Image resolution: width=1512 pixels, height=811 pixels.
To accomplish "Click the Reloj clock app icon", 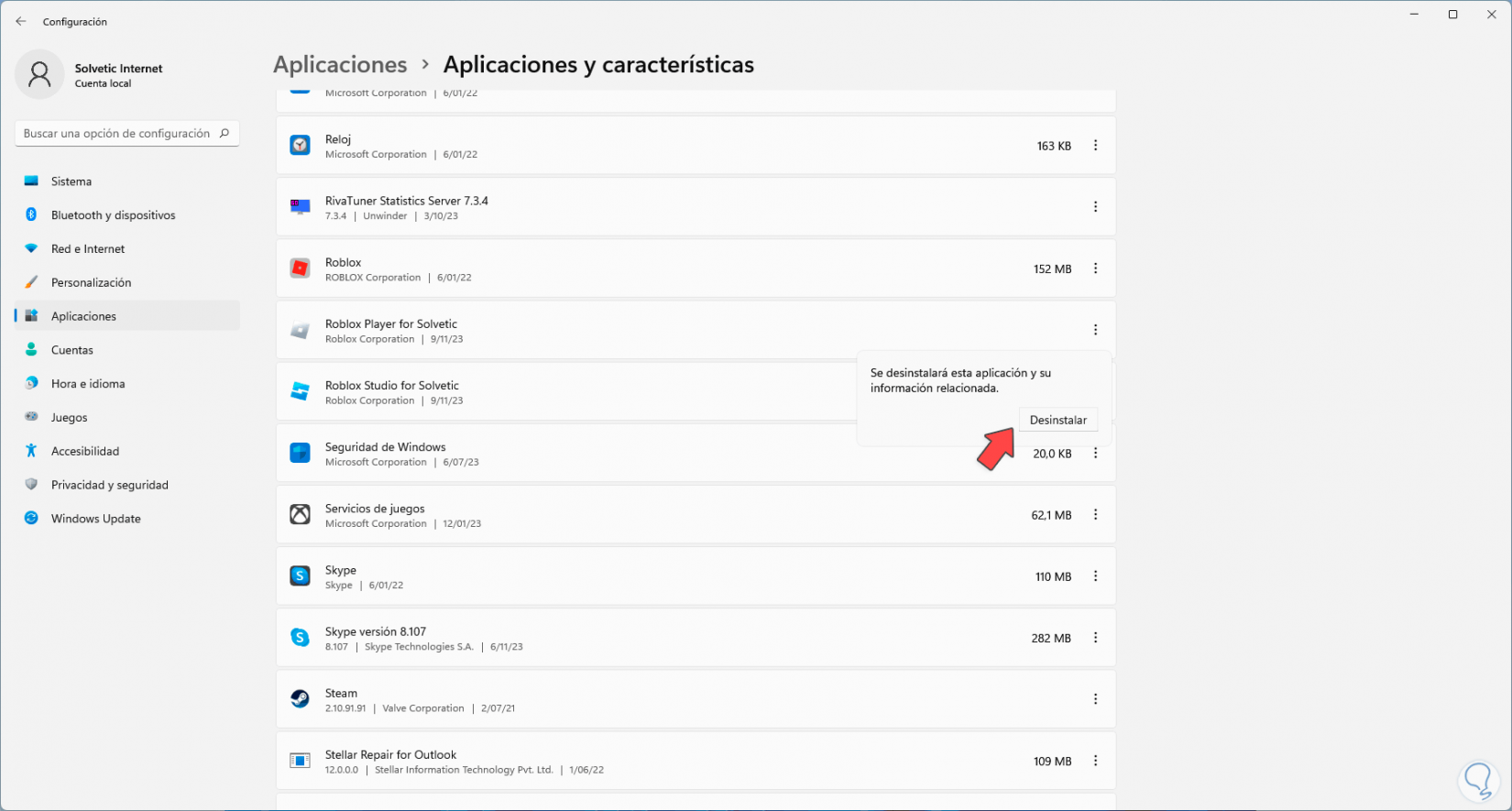I will (300, 146).
